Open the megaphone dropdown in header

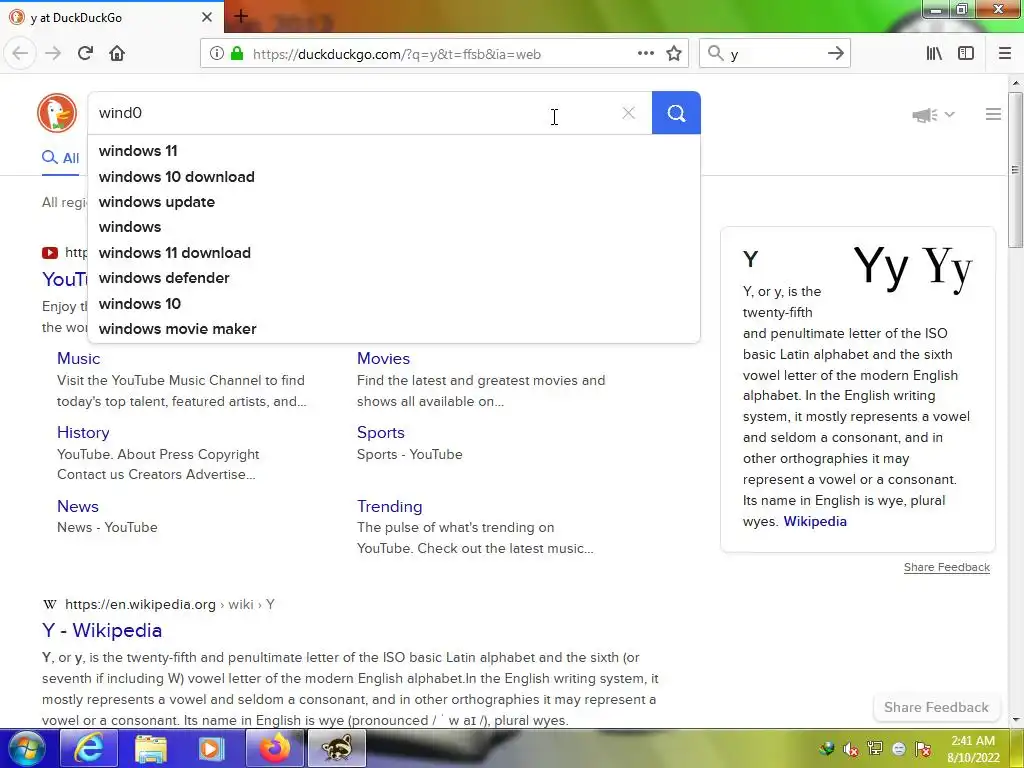click(x=933, y=115)
